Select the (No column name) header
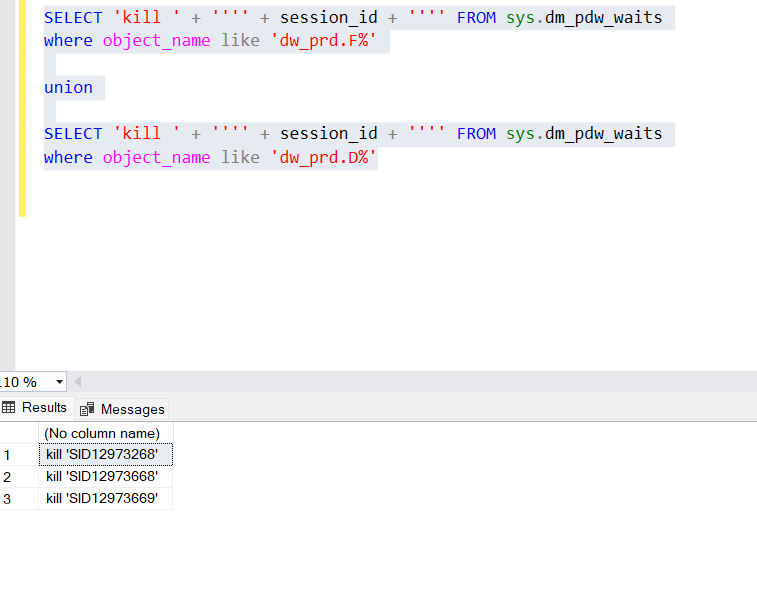Viewport: 757px width, 601px height. [105, 433]
